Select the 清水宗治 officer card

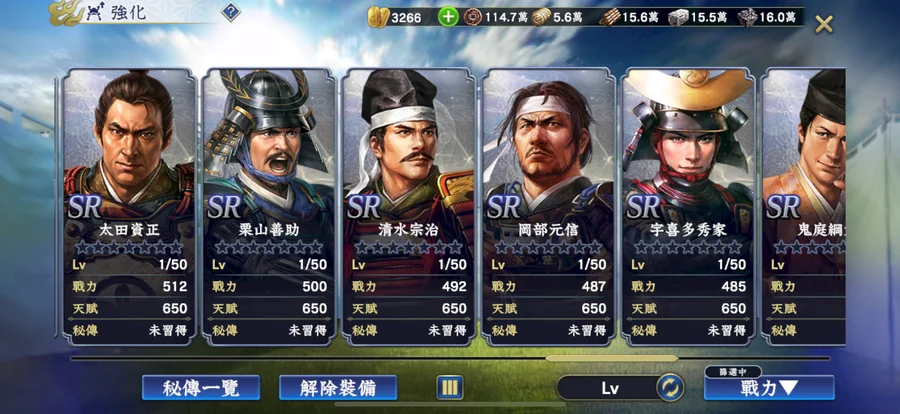pyautogui.click(x=409, y=207)
